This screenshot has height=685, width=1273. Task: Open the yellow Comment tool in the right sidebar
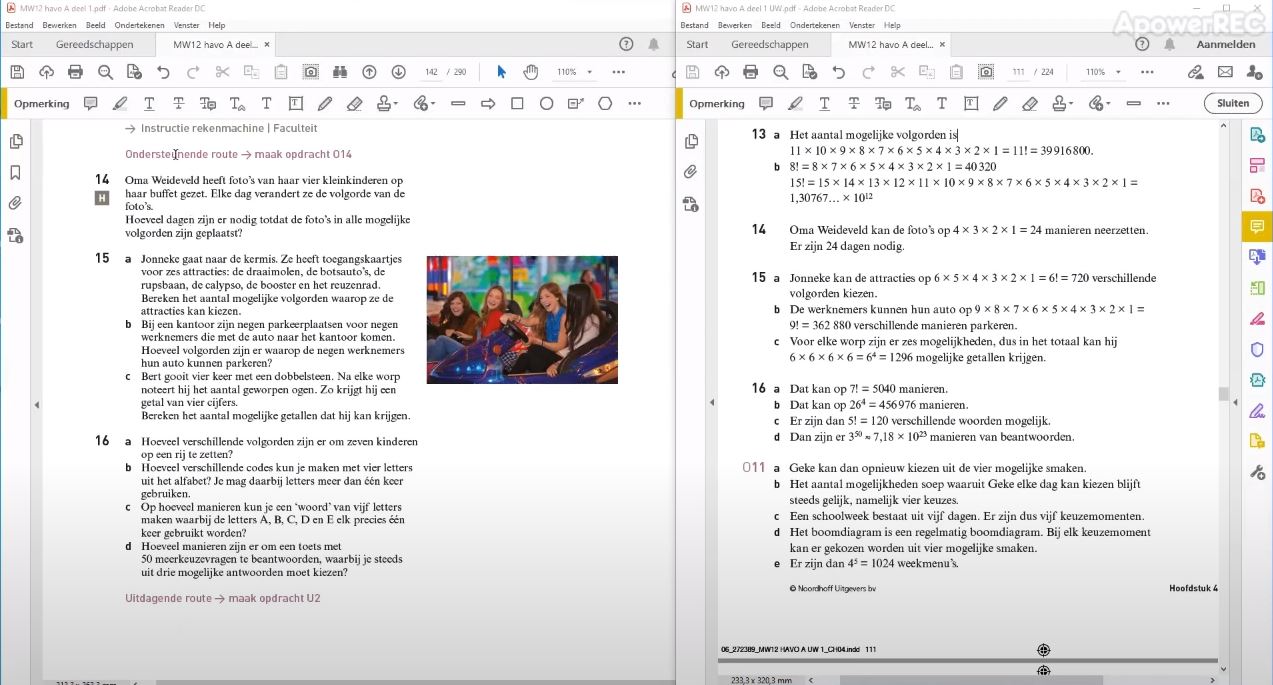[1257, 227]
